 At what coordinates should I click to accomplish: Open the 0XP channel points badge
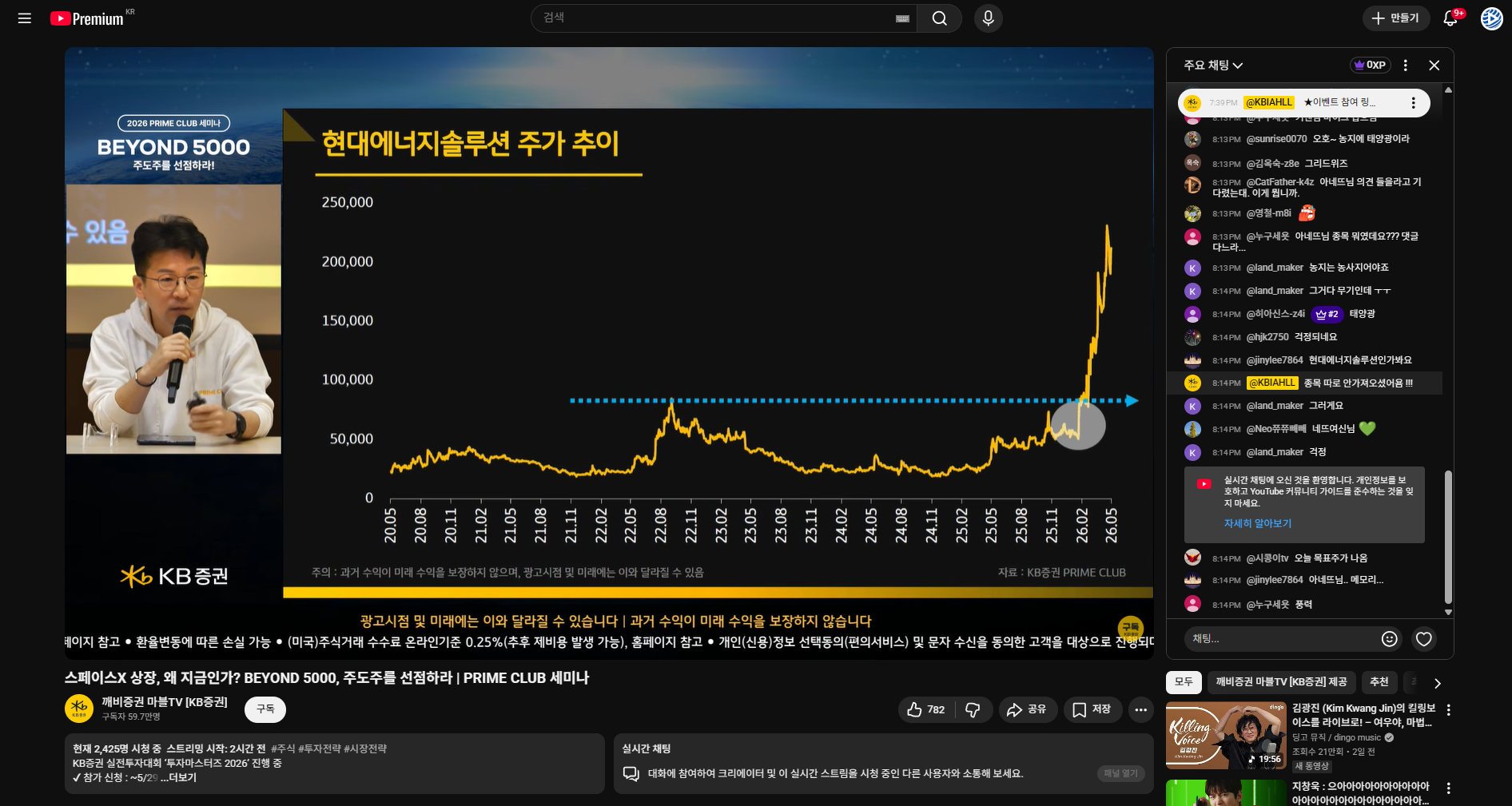tap(1371, 66)
